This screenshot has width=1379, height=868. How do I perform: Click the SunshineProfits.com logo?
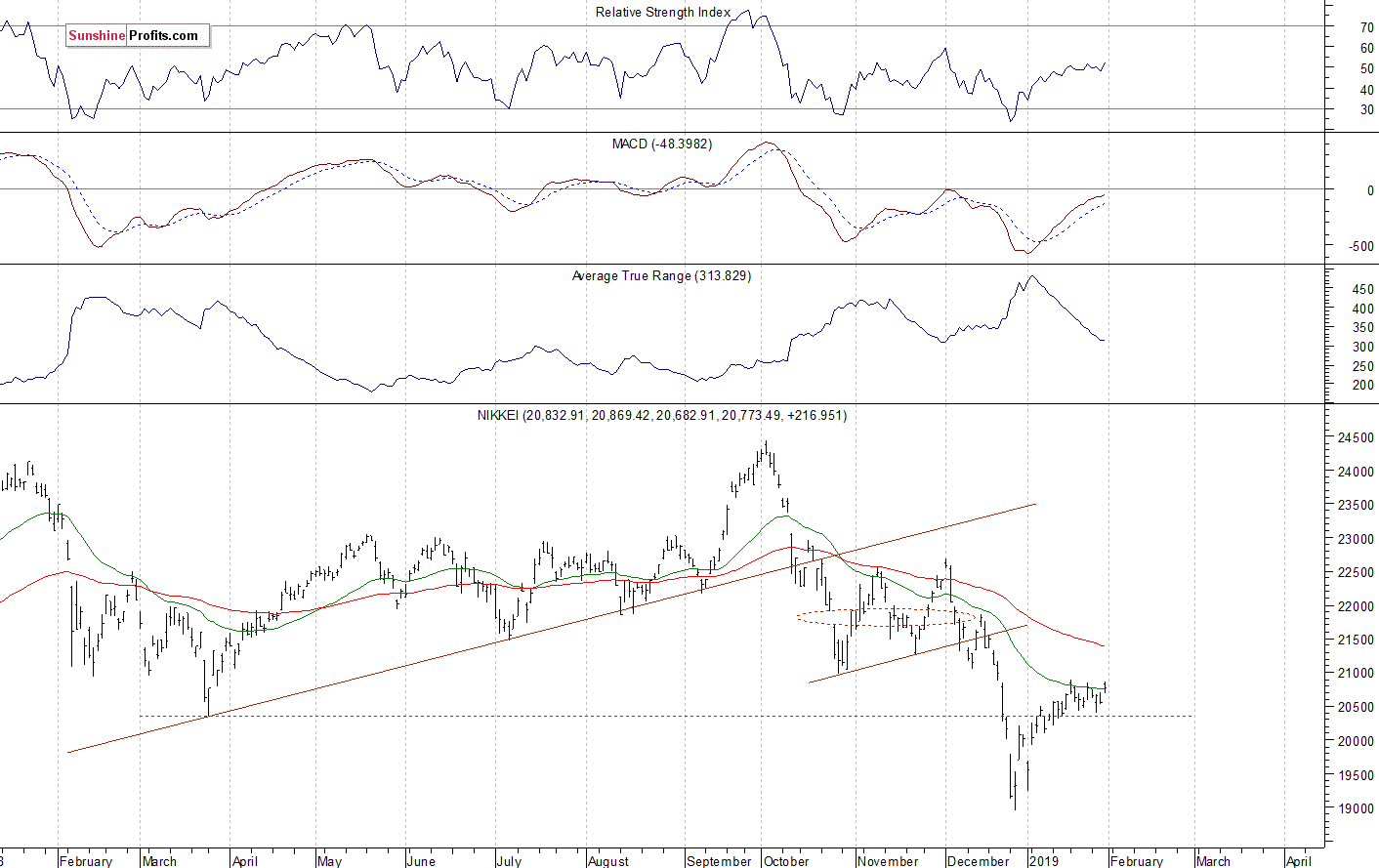click(138, 35)
